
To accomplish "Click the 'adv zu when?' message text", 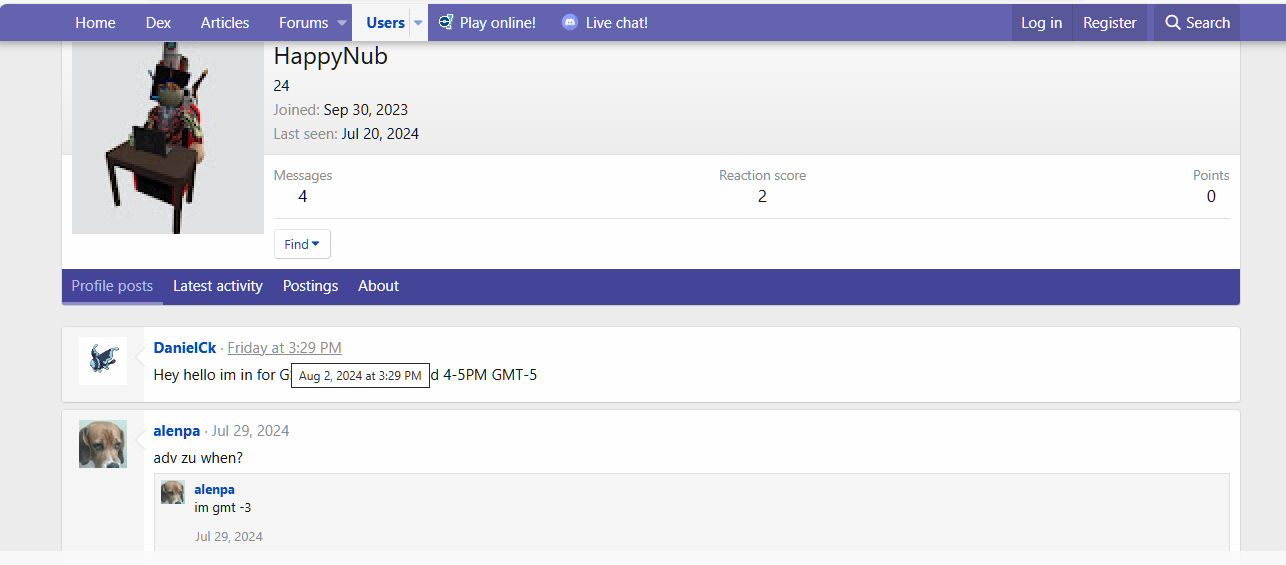I will pyautogui.click(x=198, y=458).
